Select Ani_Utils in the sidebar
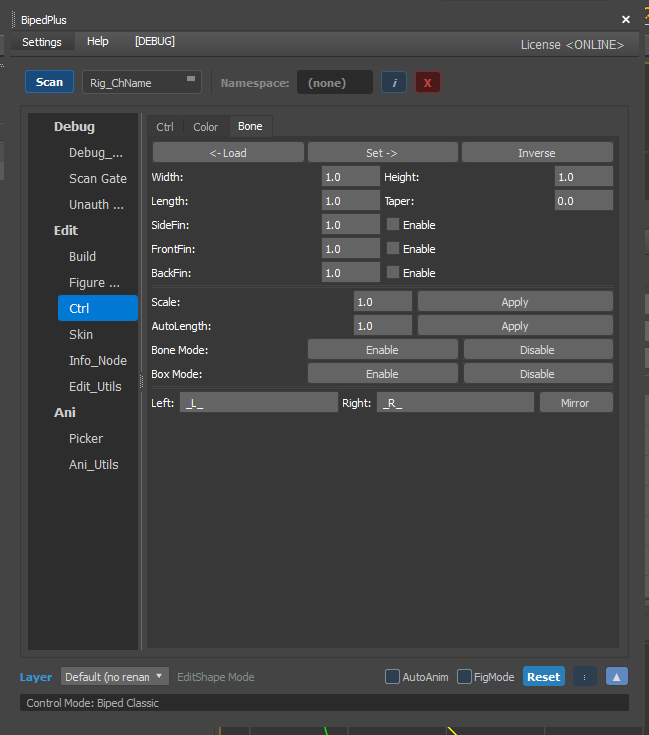Viewport: 649px width, 735px height. point(97,465)
